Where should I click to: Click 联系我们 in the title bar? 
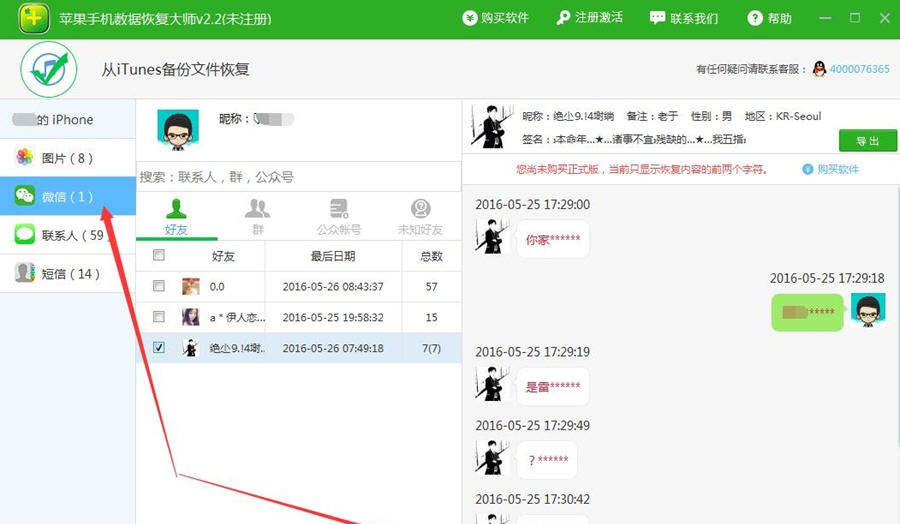[x=684, y=18]
